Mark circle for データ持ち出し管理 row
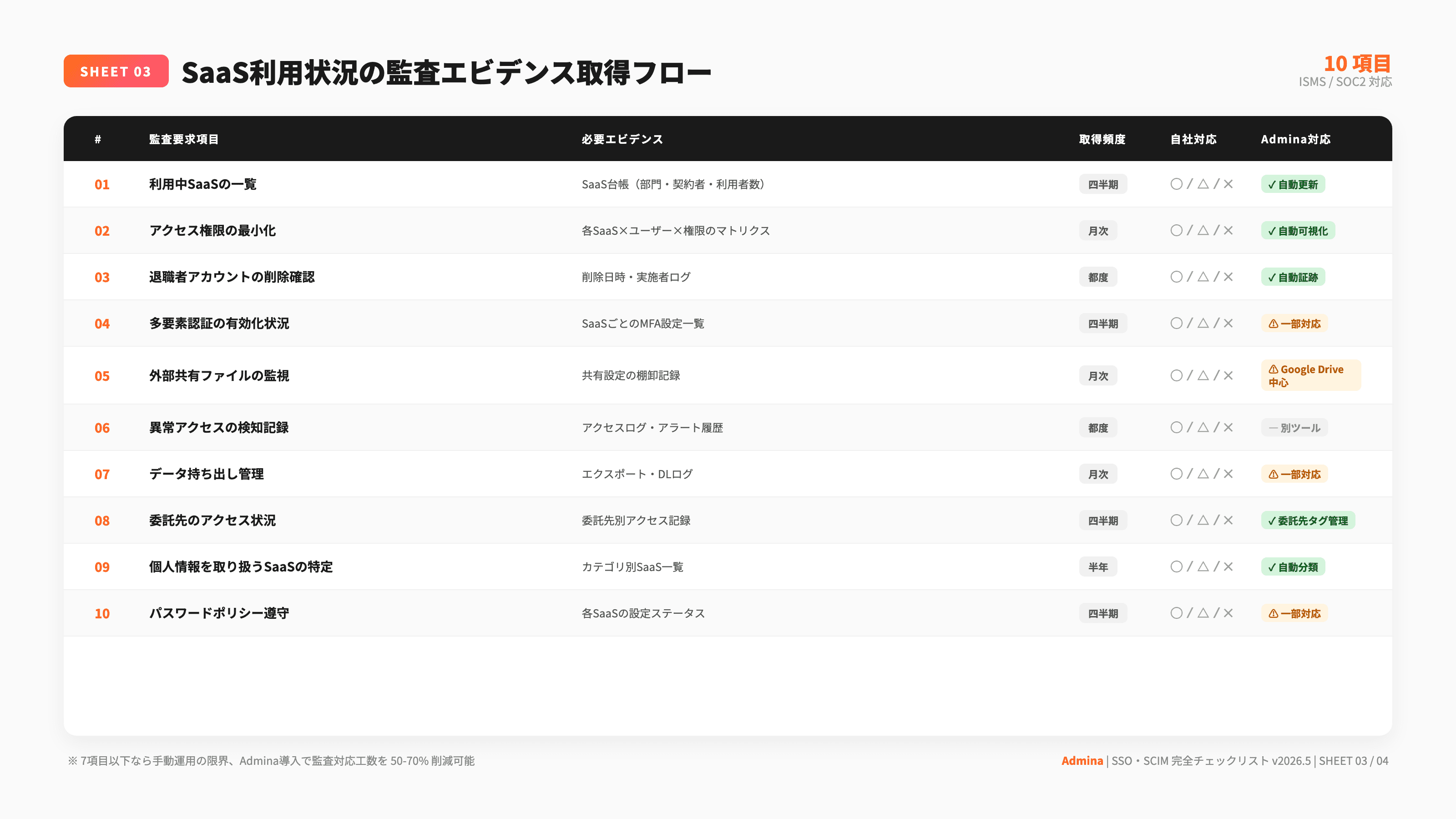The image size is (1456, 819). coord(1176,473)
